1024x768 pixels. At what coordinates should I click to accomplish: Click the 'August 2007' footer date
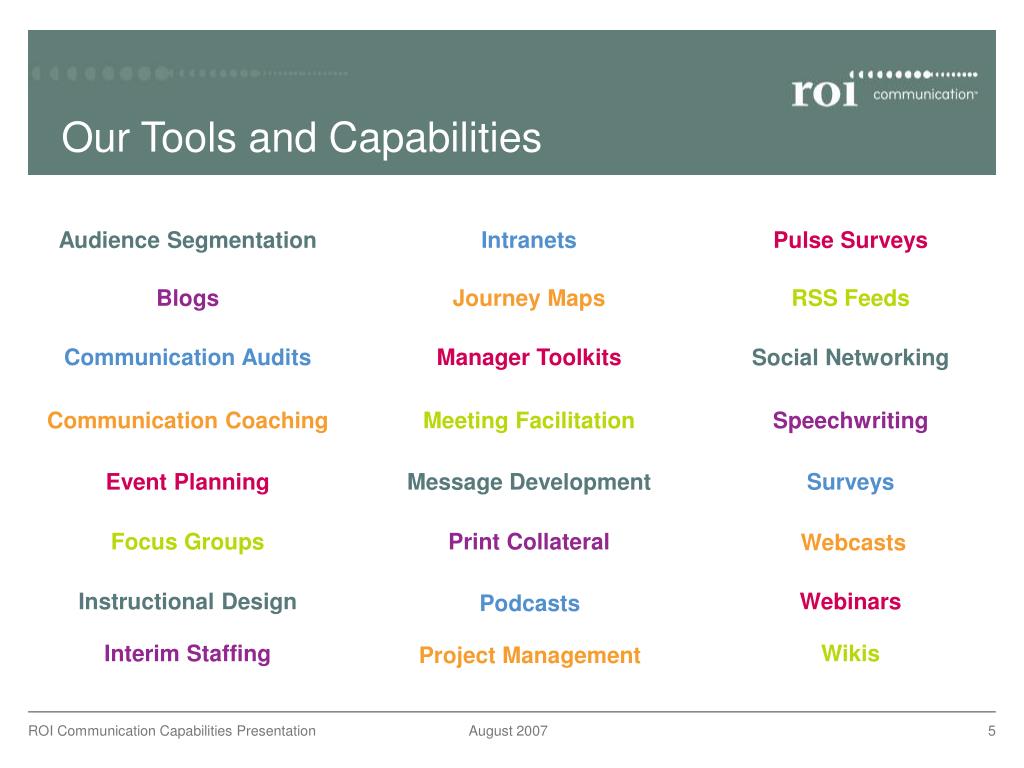click(x=508, y=731)
